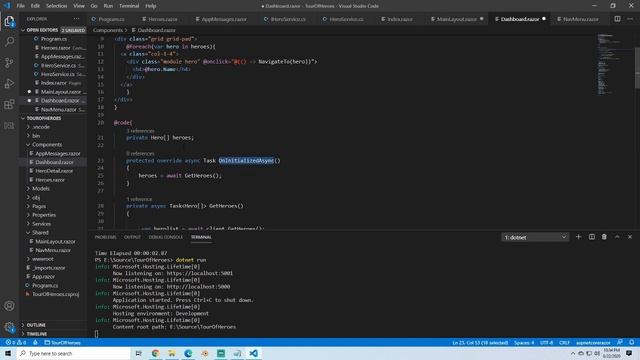Open the Search view in activity bar
The image size is (640, 360).
tap(9, 42)
